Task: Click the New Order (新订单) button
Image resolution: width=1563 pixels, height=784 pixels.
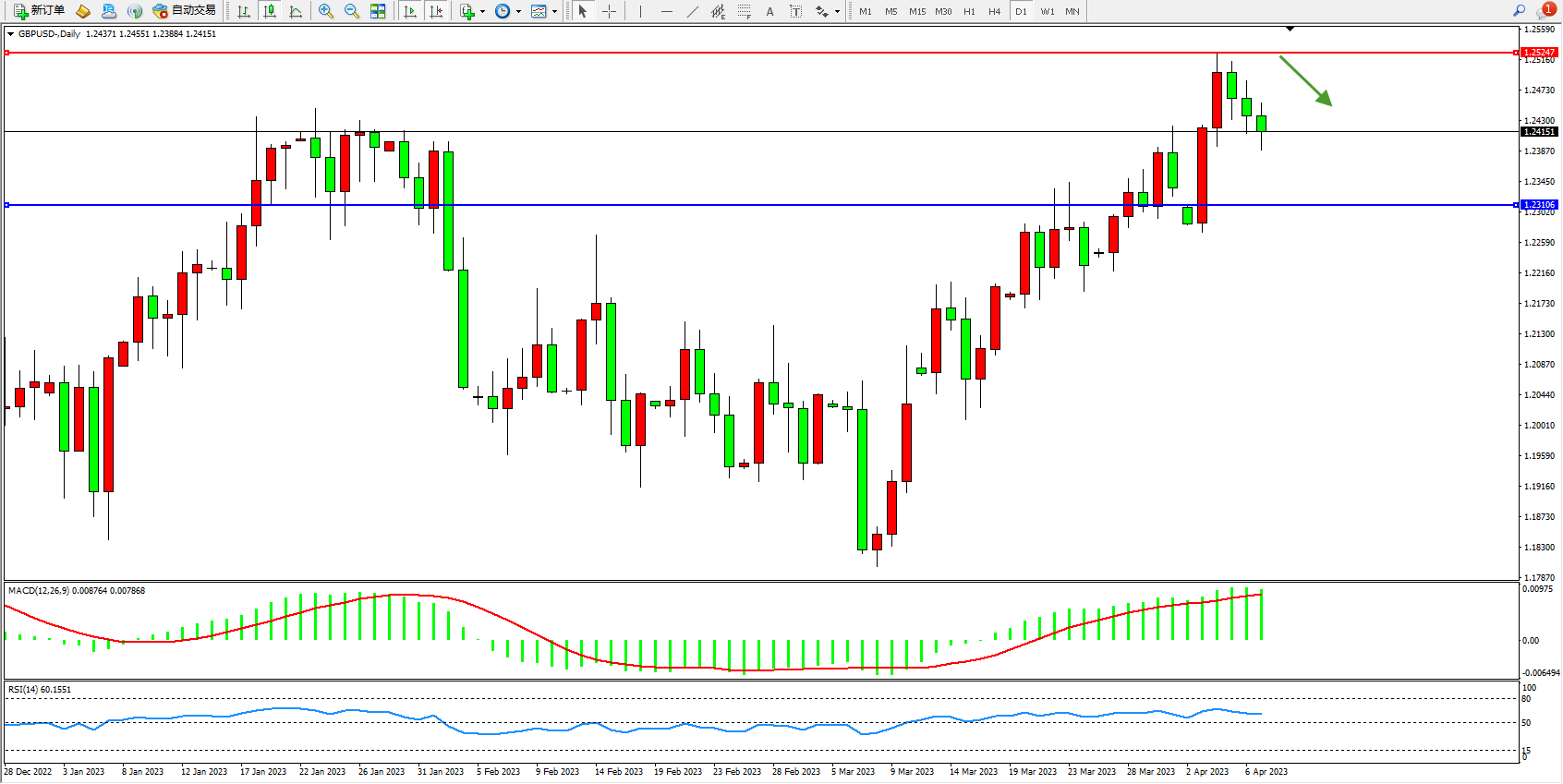Action: pyautogui.click(x=39, y=11)
